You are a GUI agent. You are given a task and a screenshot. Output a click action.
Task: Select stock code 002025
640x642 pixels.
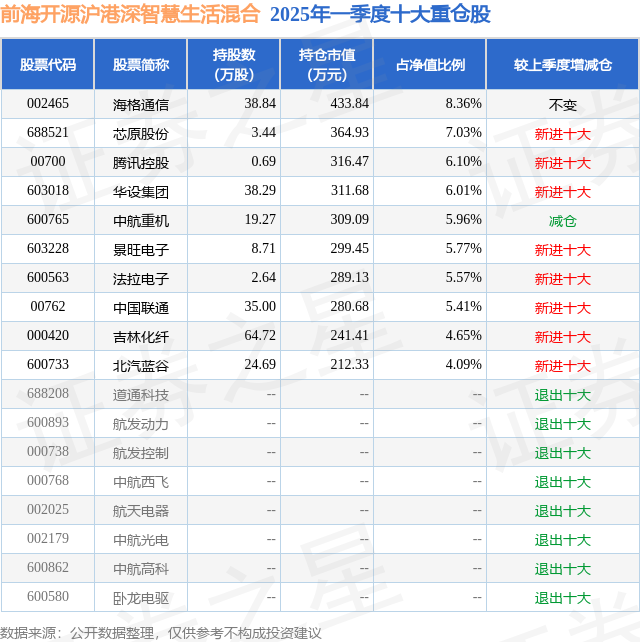48,511
